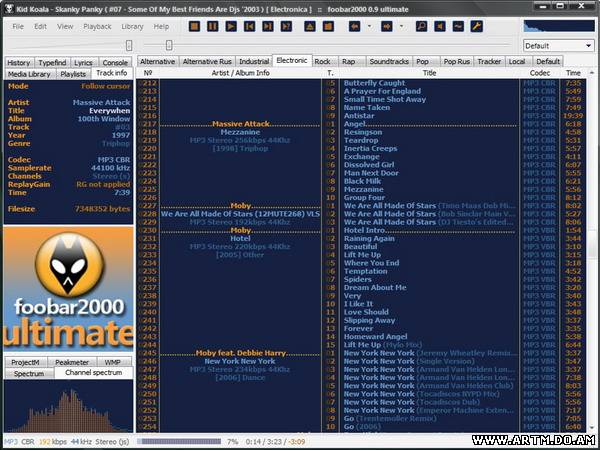The width and height of the screenshot is (600, 450).
Task: Open the Tracker playlist tab
Action: click(489, 62)
